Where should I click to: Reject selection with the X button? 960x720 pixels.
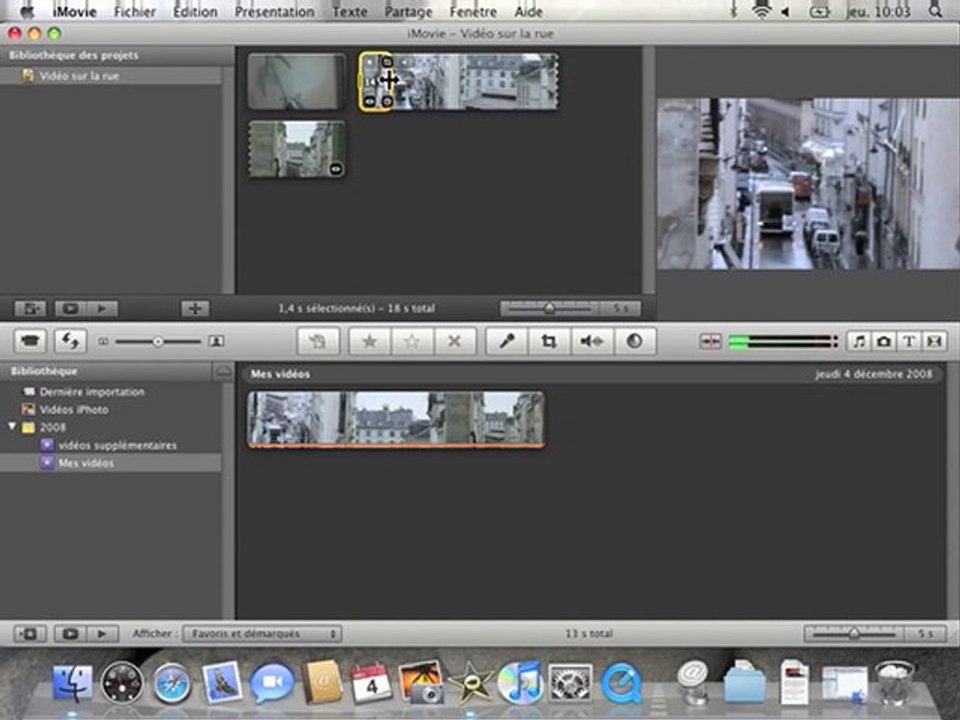[454, 341]
